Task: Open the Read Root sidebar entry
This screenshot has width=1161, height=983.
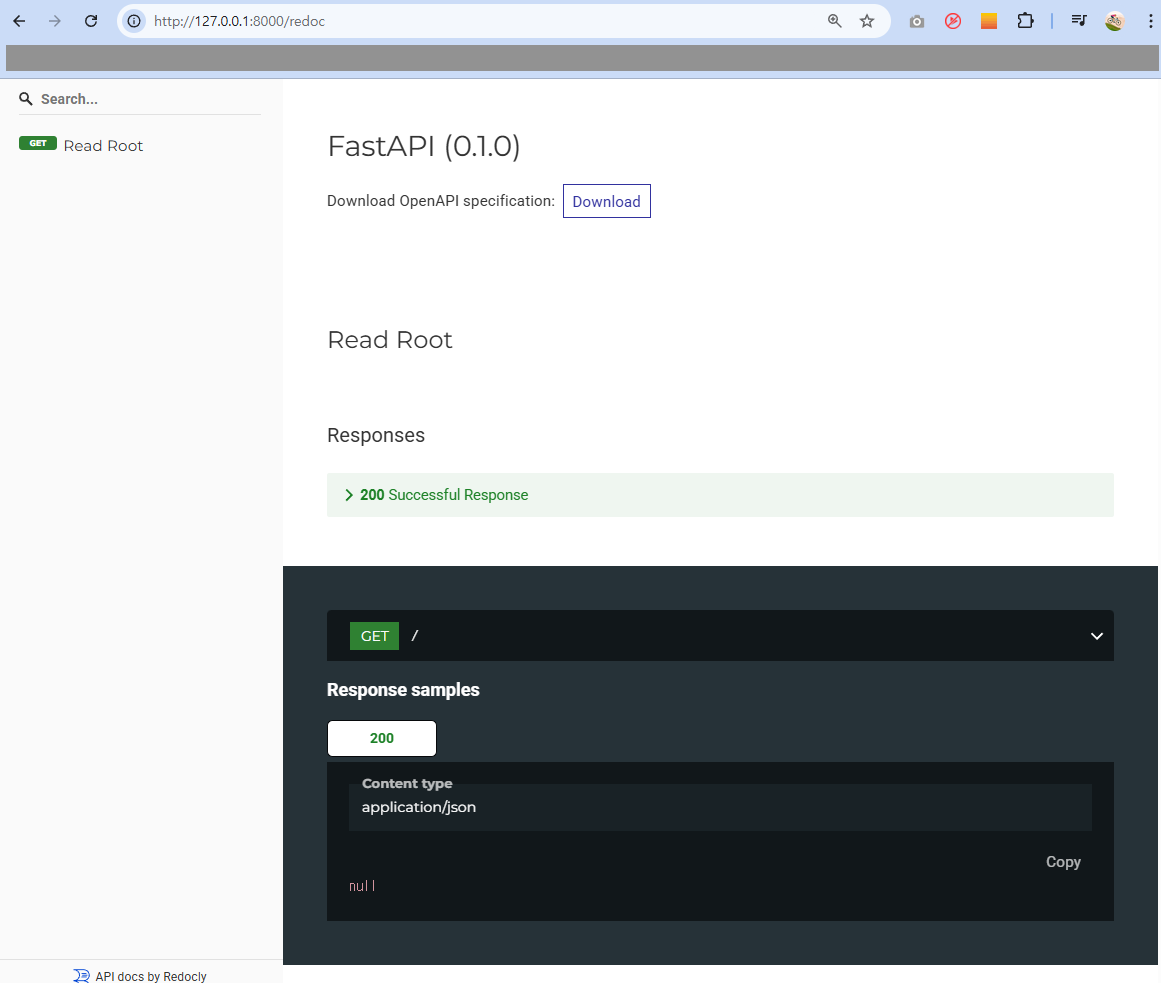Action: [x=103, y=146]
